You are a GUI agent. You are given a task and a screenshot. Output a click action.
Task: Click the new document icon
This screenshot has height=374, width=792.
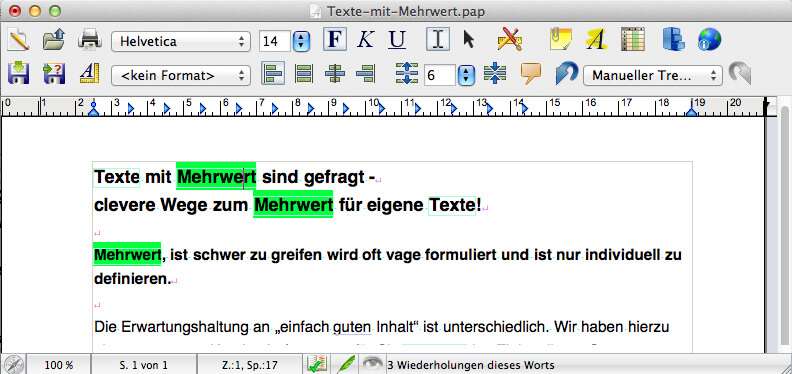pos(18,40)
